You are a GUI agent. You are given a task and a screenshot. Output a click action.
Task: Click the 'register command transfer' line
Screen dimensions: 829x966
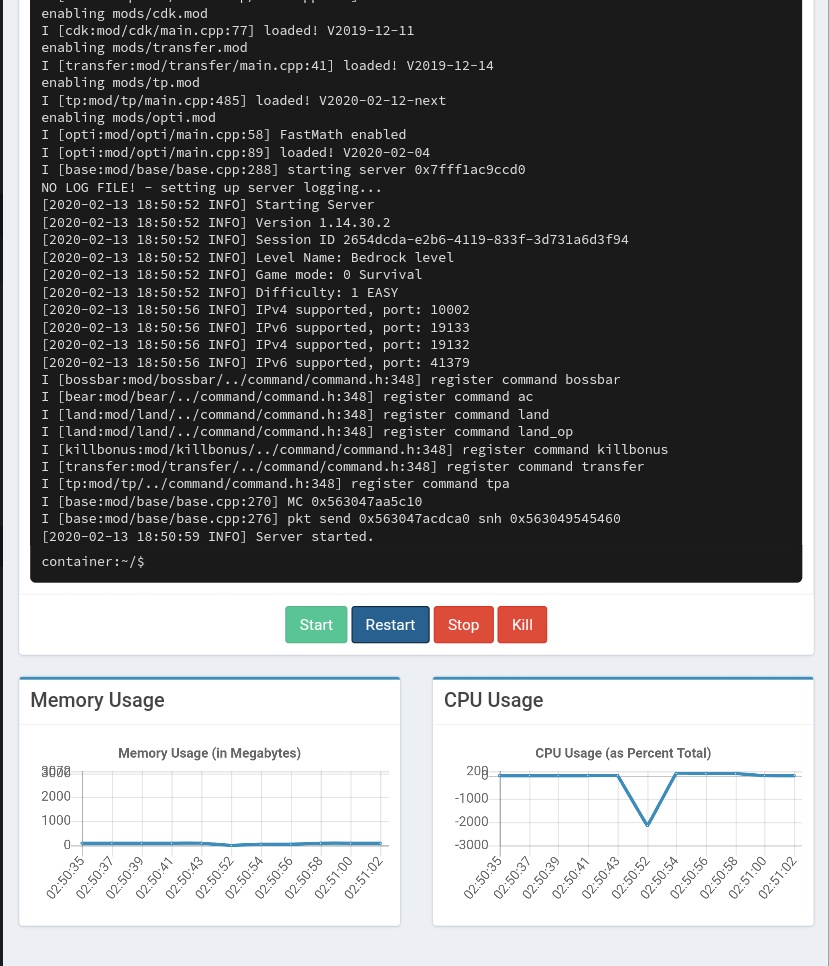(x=342, y=467)
